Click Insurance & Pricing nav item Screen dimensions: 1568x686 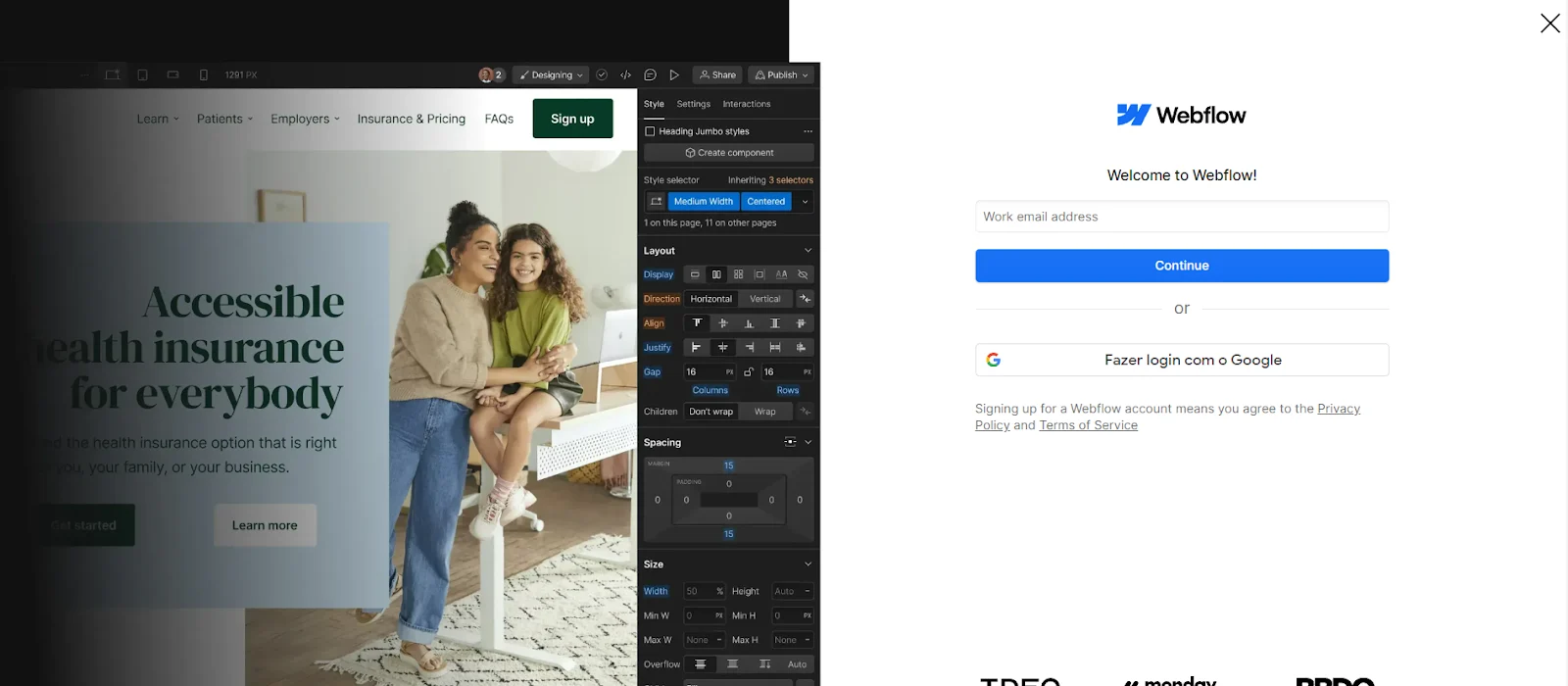pyautogui.click(x=412, y=119)
